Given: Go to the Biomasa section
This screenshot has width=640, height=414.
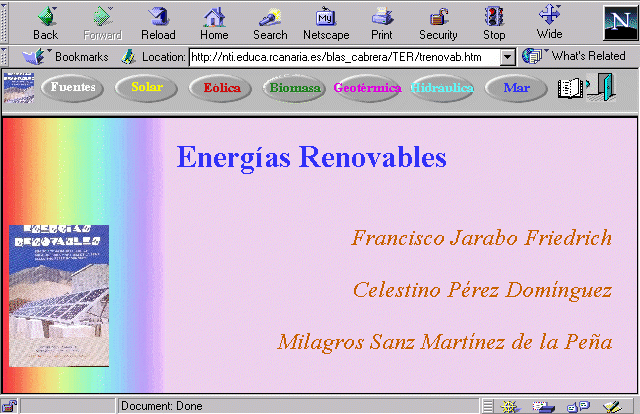Looking at the screenshot, I should (x=295, y=88).
